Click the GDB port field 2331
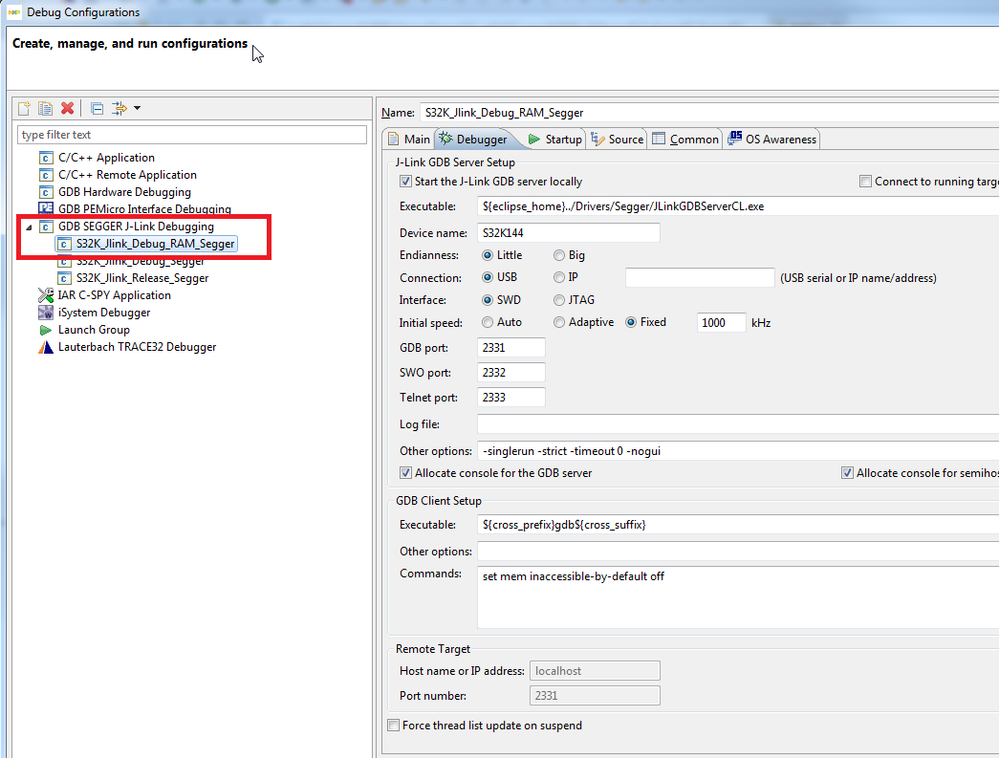 coord(511,347)
